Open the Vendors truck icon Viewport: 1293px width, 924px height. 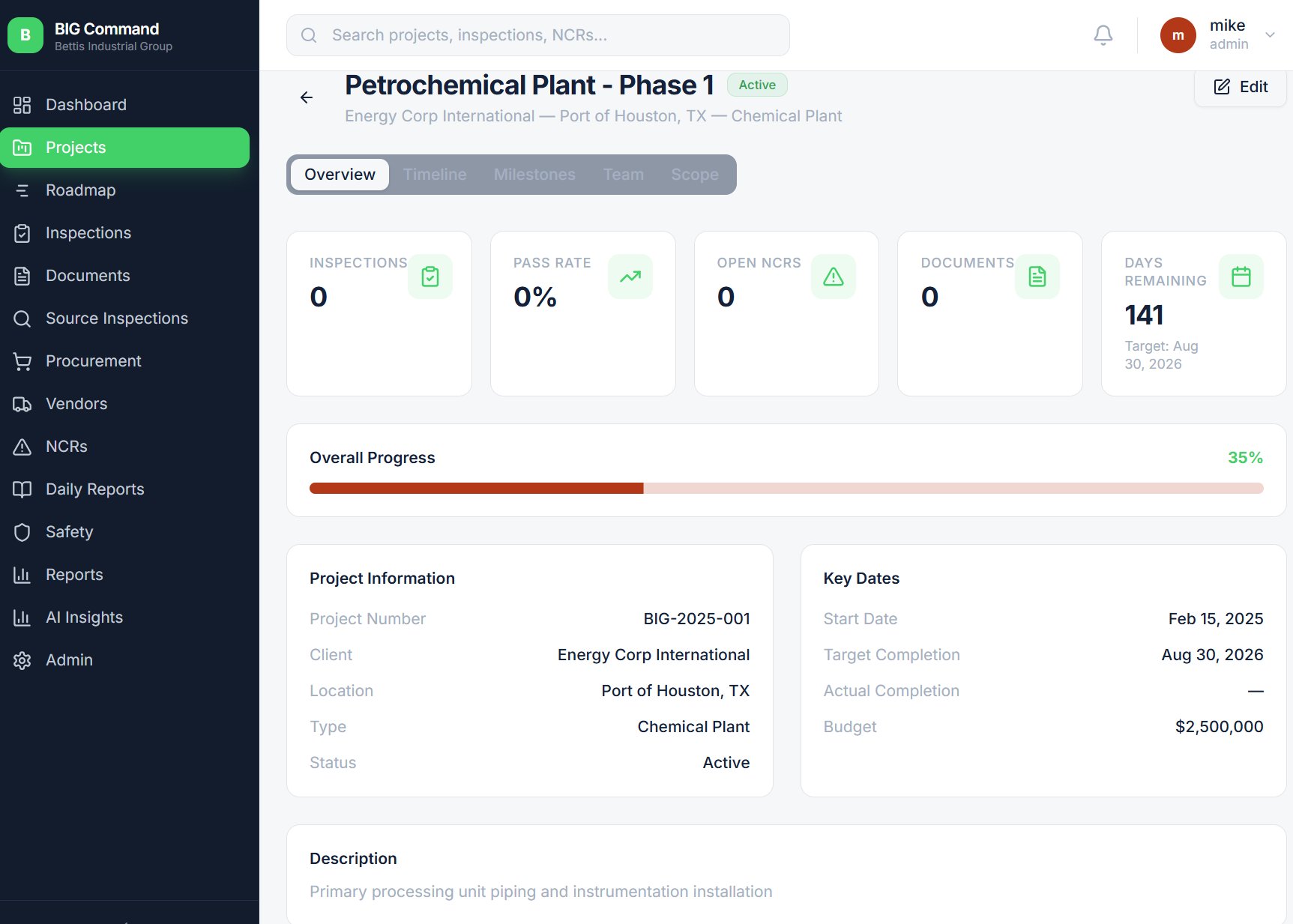point(22,403)
